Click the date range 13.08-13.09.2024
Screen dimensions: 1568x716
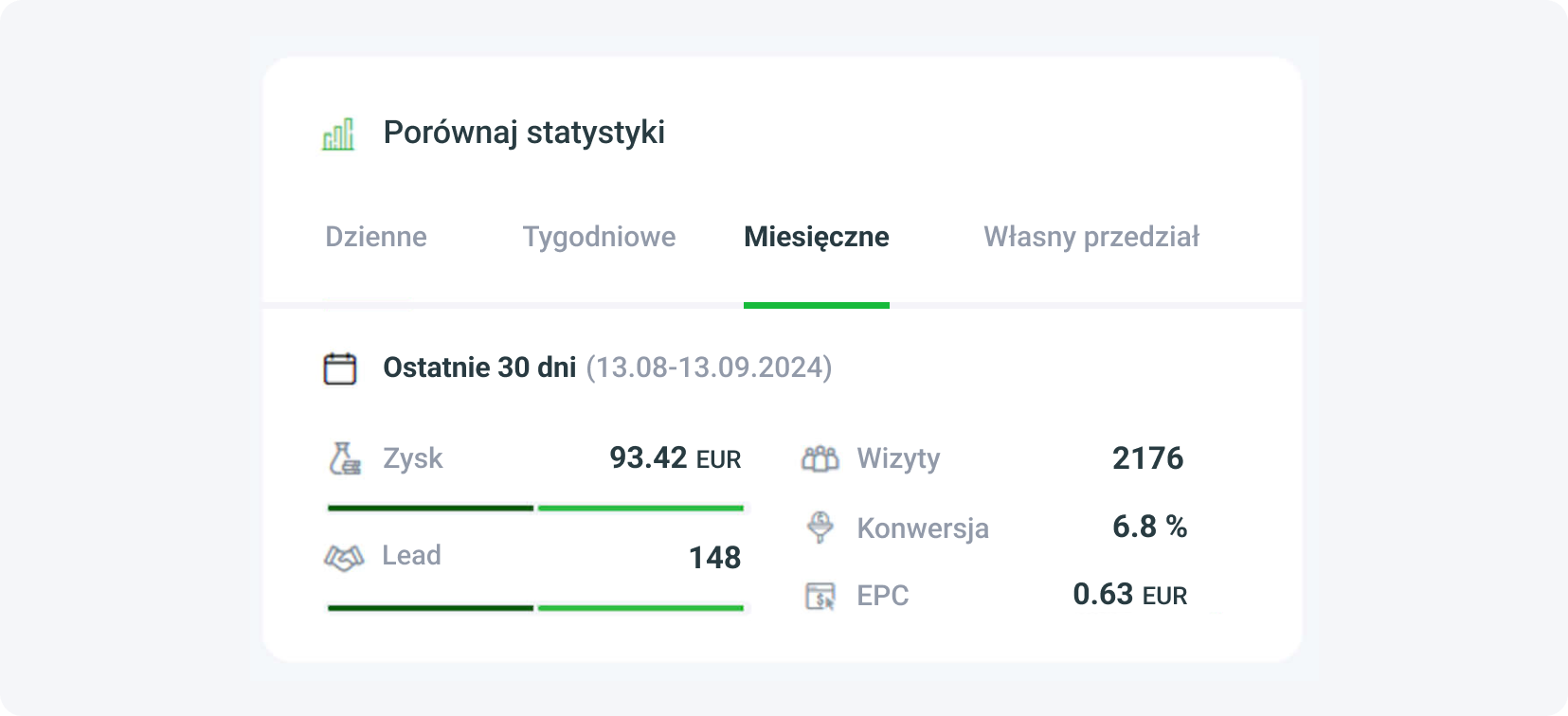click(709, 367)
